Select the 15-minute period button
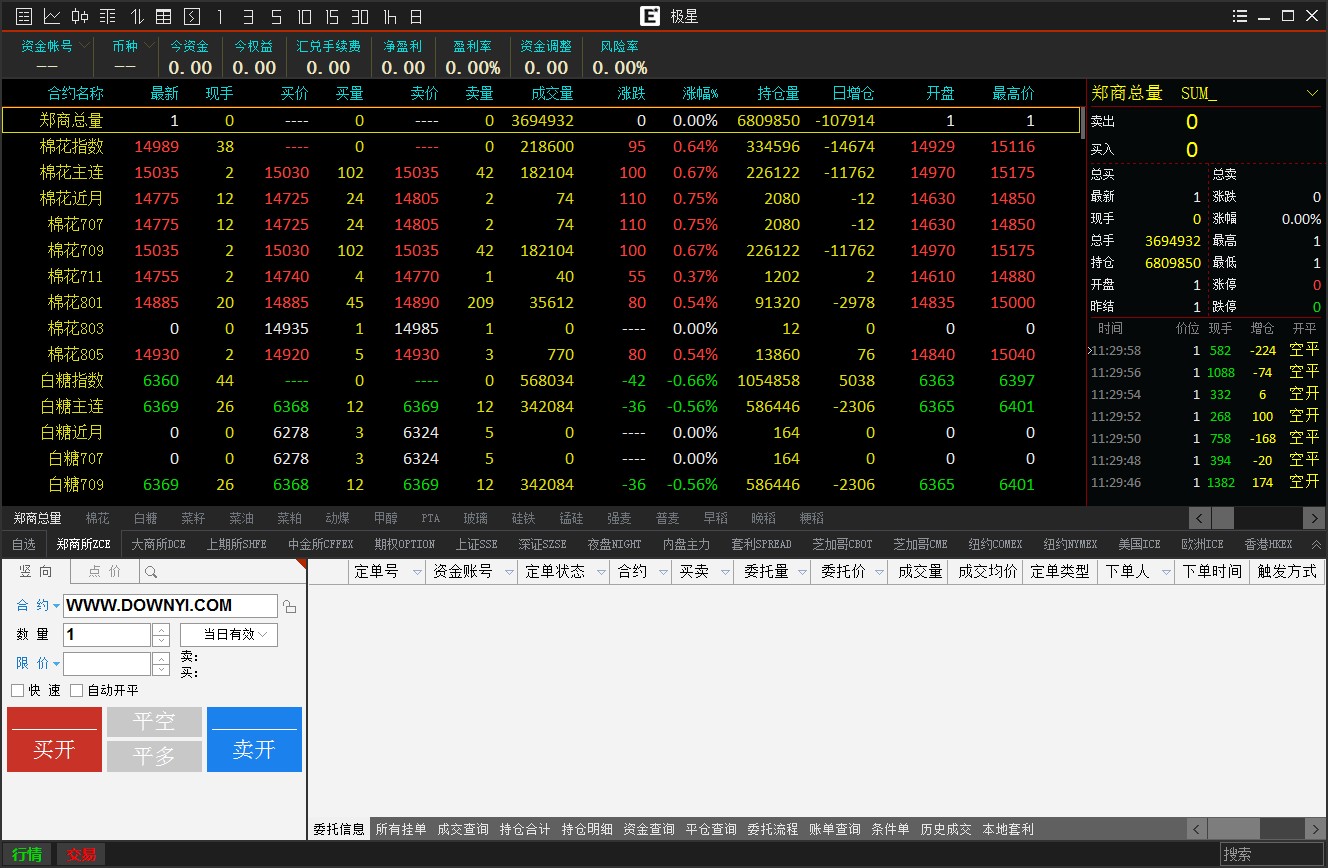Screen dimensions: 1328x868 pyautogui.click(x=332, y=16)
